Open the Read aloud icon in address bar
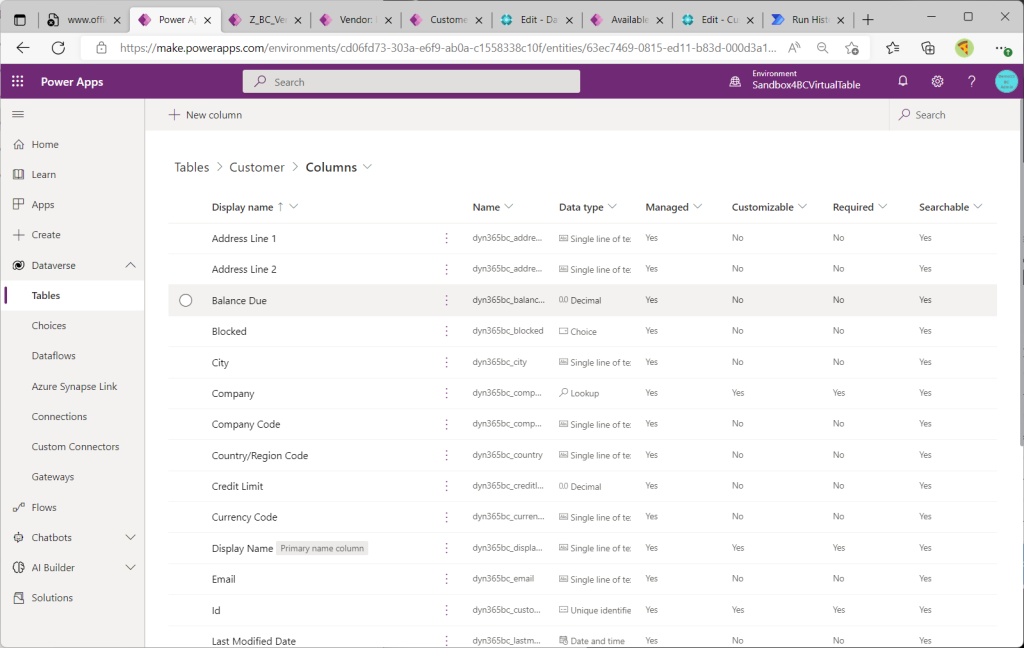1024x648 pixels. click(x=794, y=48)
